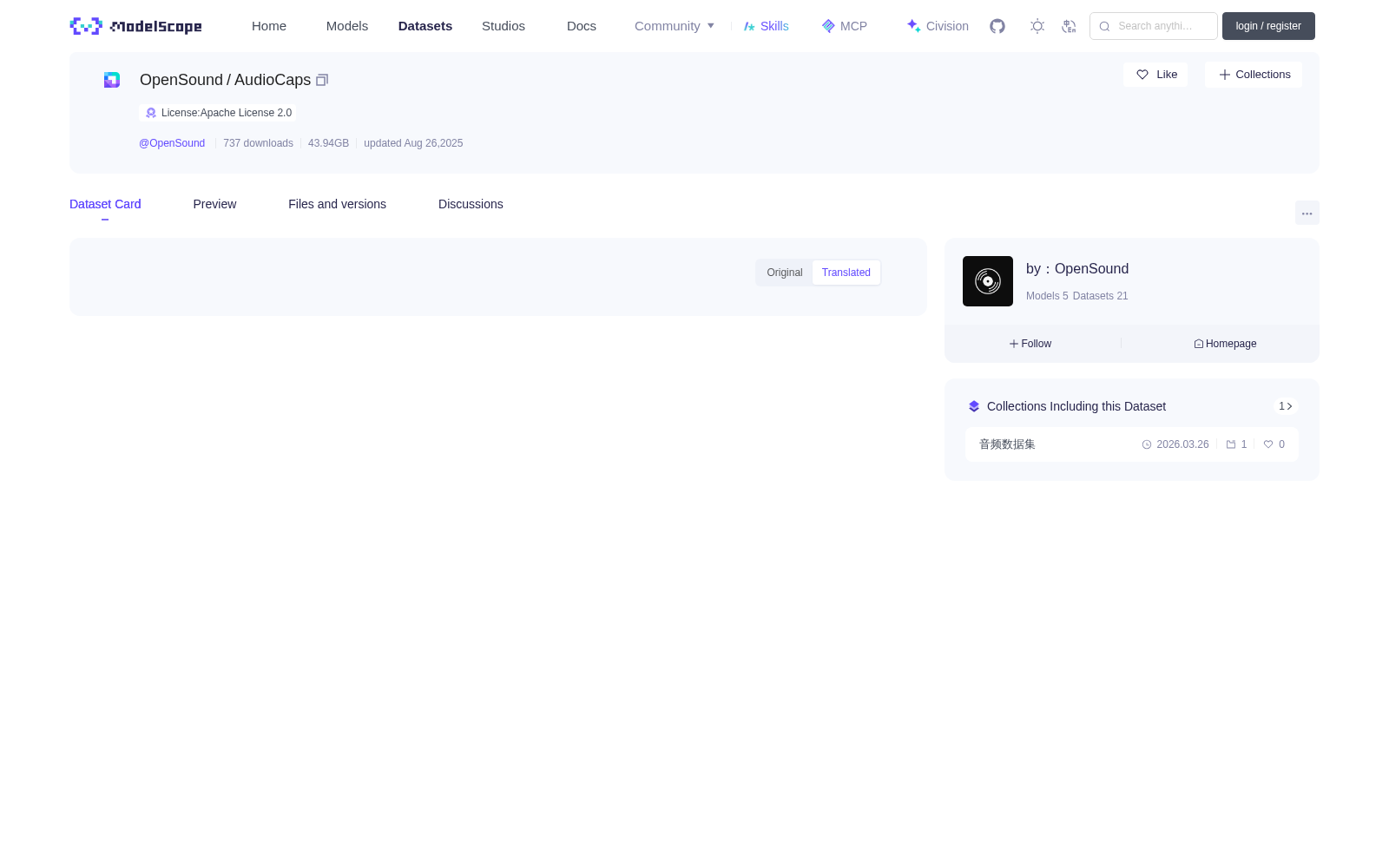The width and height of the screenshot is (1389, 868).
Task: Follow the OpenSound organization
Action: [1030, 344]
